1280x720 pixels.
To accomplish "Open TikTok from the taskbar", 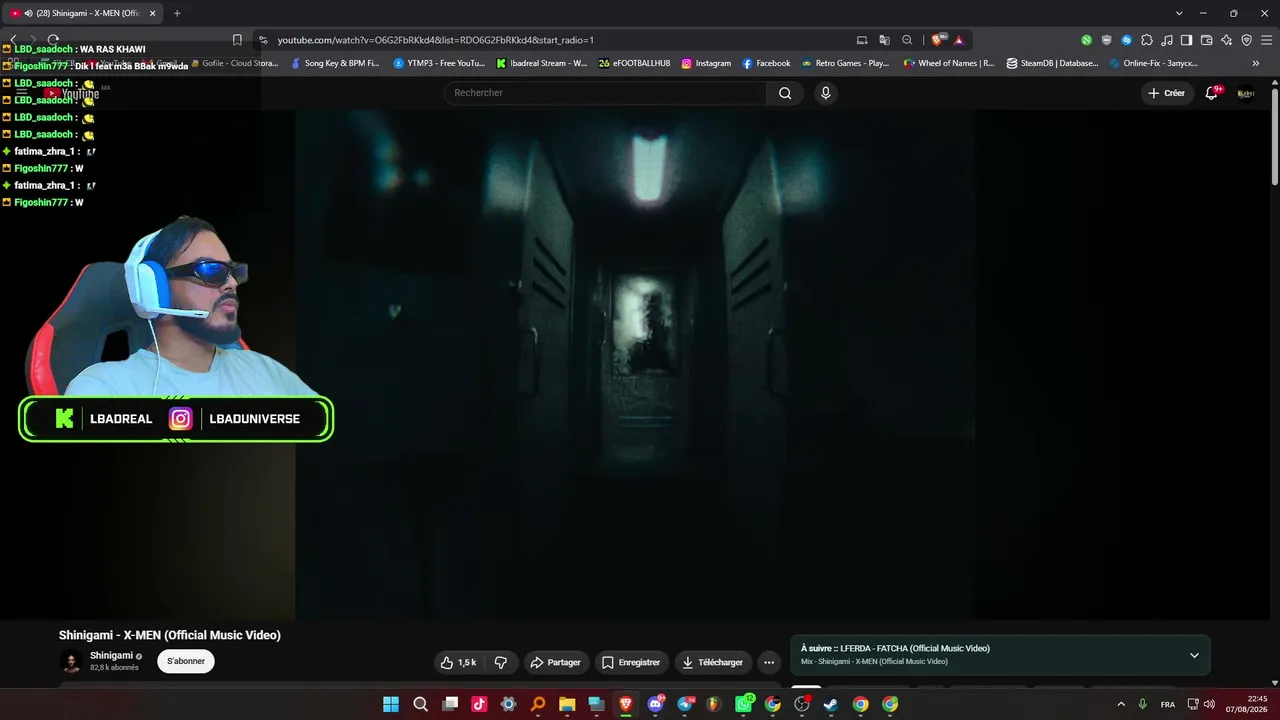I will (x=479, y=704).
